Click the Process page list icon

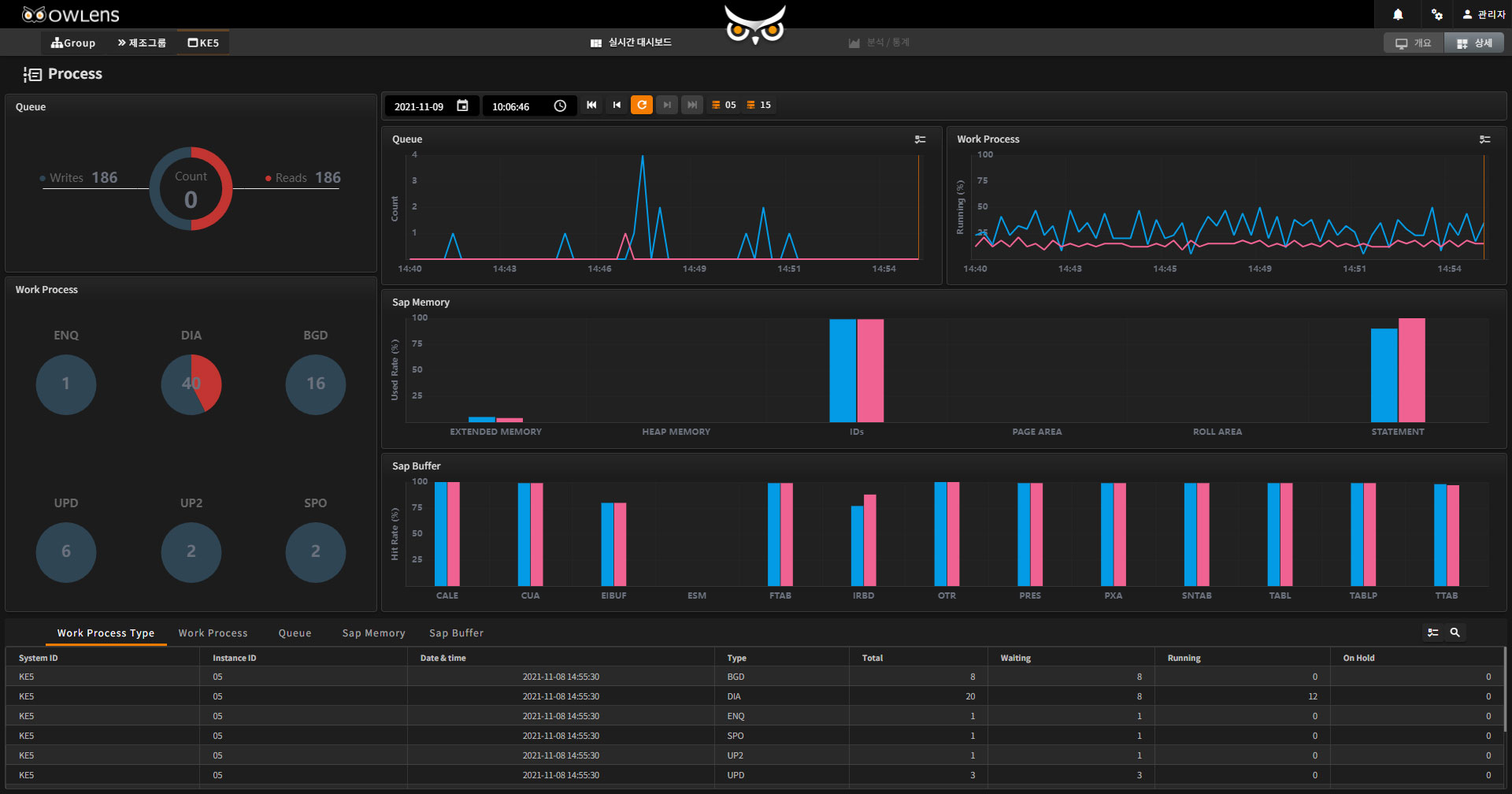pos(32,74)
